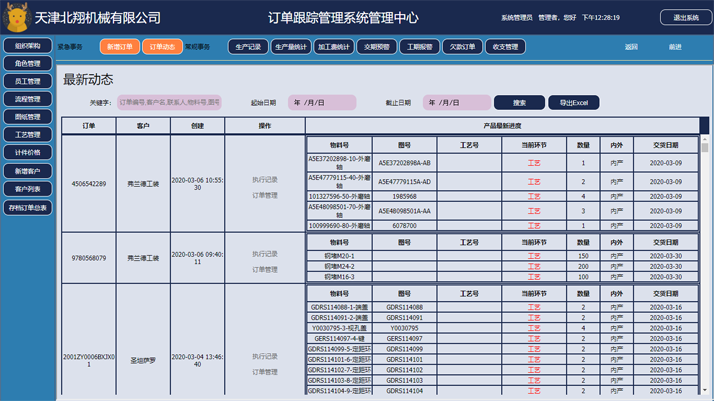Switch to the 新增订单 tab
714x401 pixels.
pyautogui.click(x=119, y=47)
